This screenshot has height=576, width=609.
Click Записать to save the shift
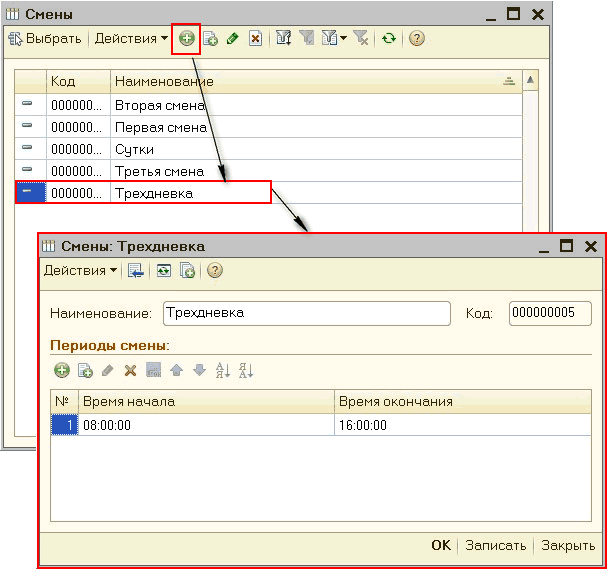tap(495, 545)
